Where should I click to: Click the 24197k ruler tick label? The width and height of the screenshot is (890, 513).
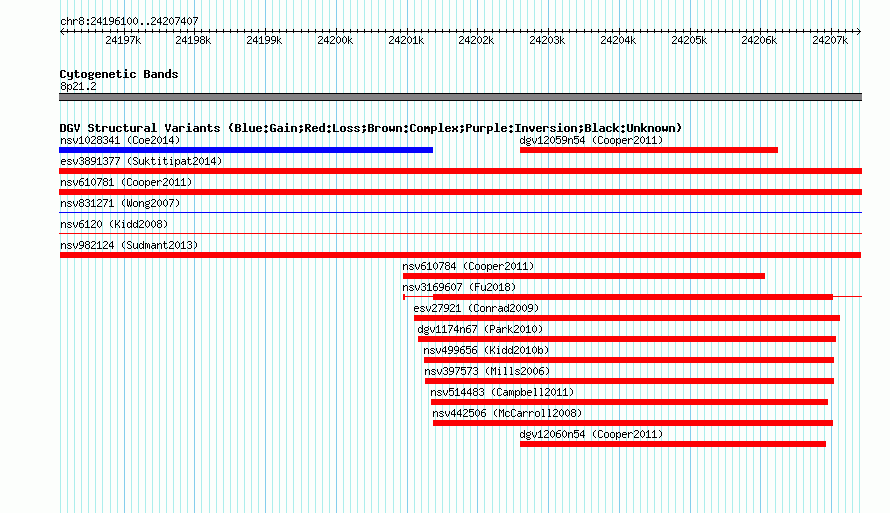(123, 40)
